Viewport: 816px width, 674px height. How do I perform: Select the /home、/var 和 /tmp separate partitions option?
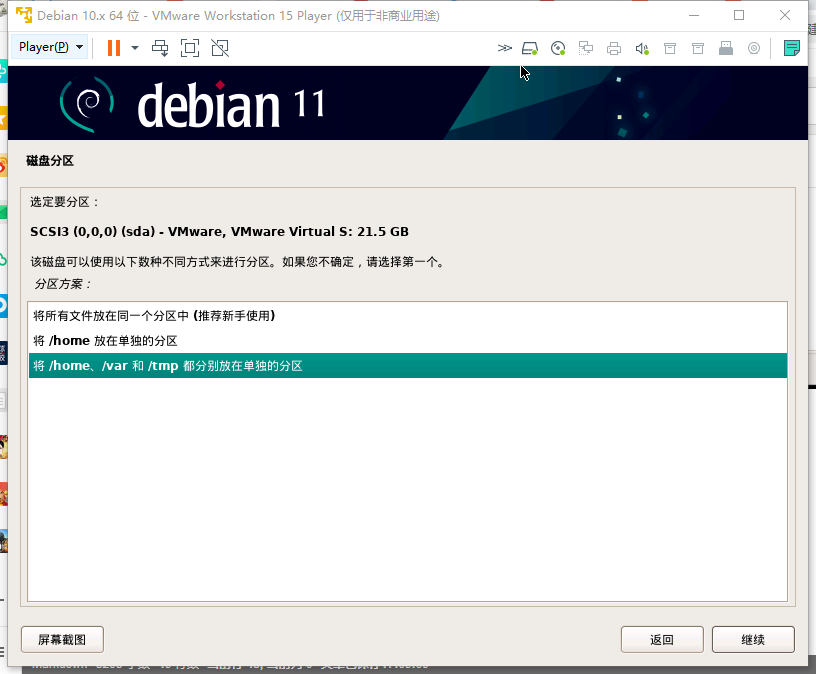pos(407,365)
